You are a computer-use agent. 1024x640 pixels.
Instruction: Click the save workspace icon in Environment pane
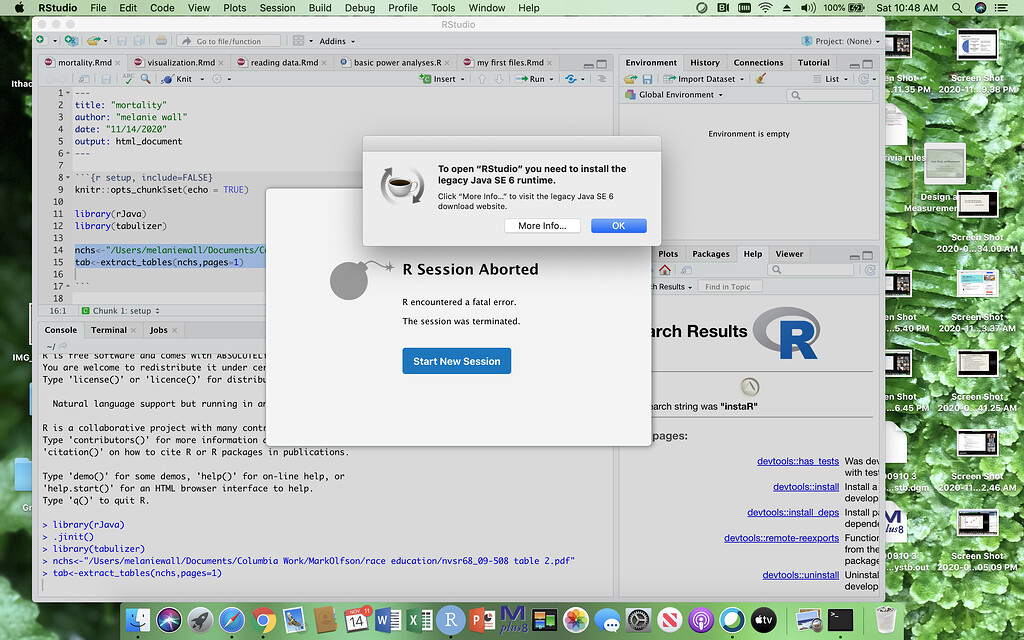(x=647, y=79)
